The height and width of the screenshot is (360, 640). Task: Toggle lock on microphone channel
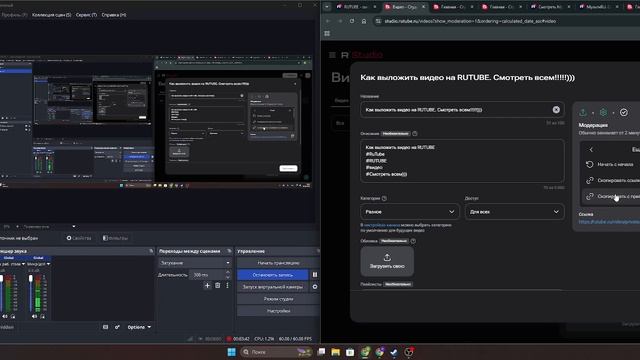click(42, 316)
